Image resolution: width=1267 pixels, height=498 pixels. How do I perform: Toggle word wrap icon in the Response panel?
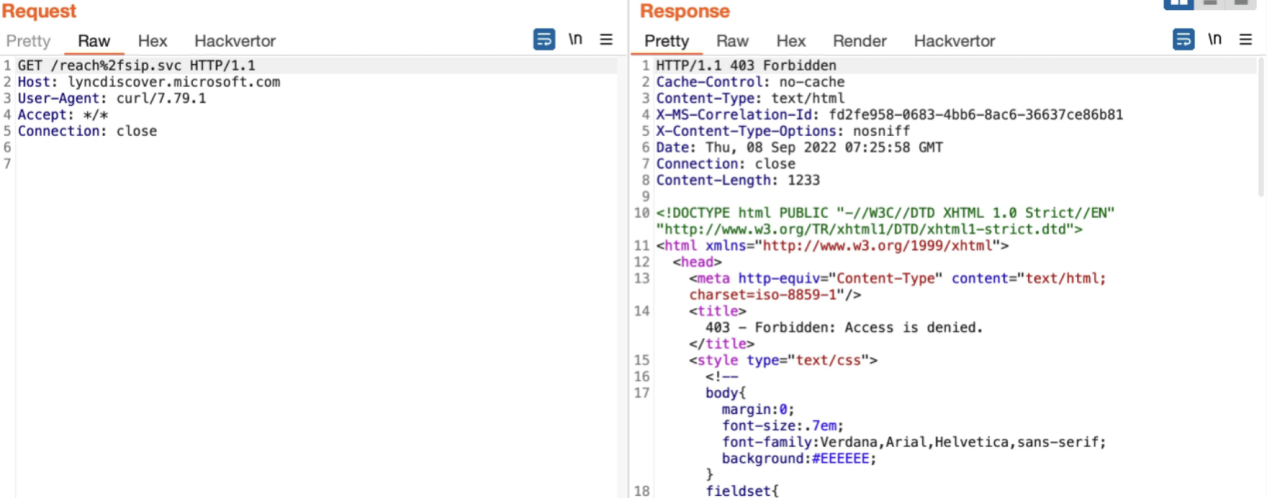pos(1183,40)
